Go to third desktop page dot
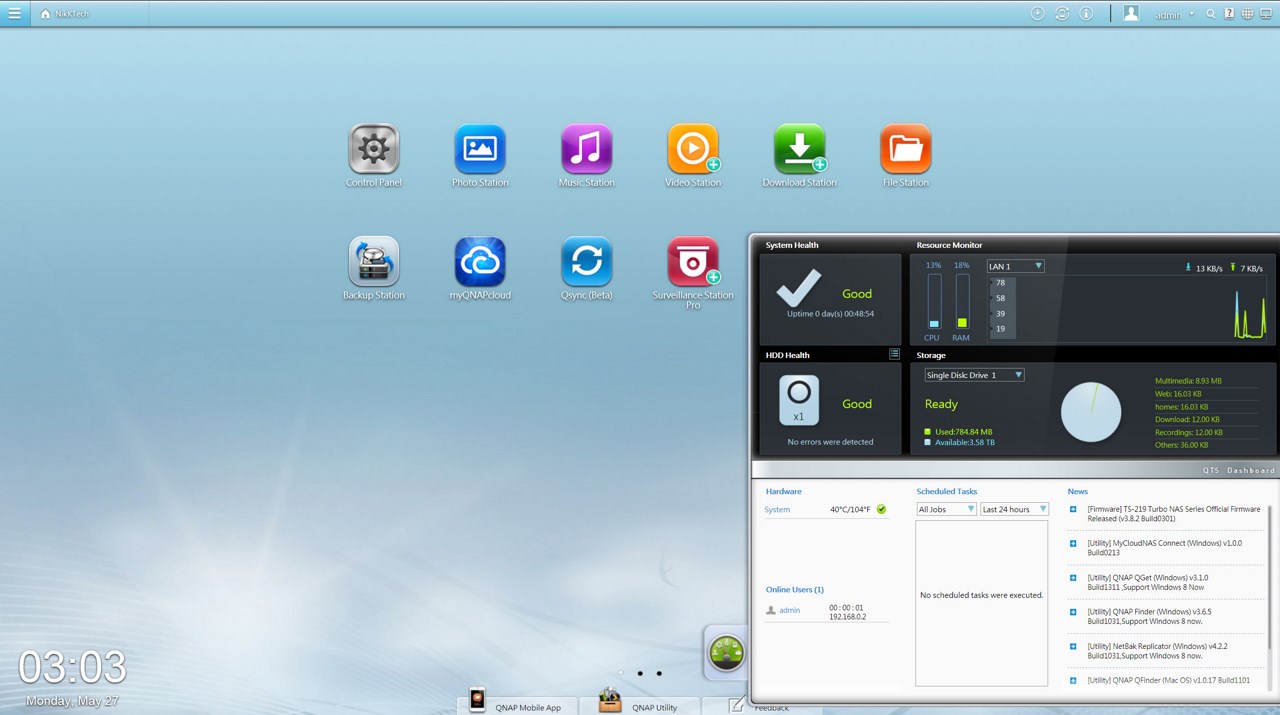1280x715 pixels. point(659,673)
